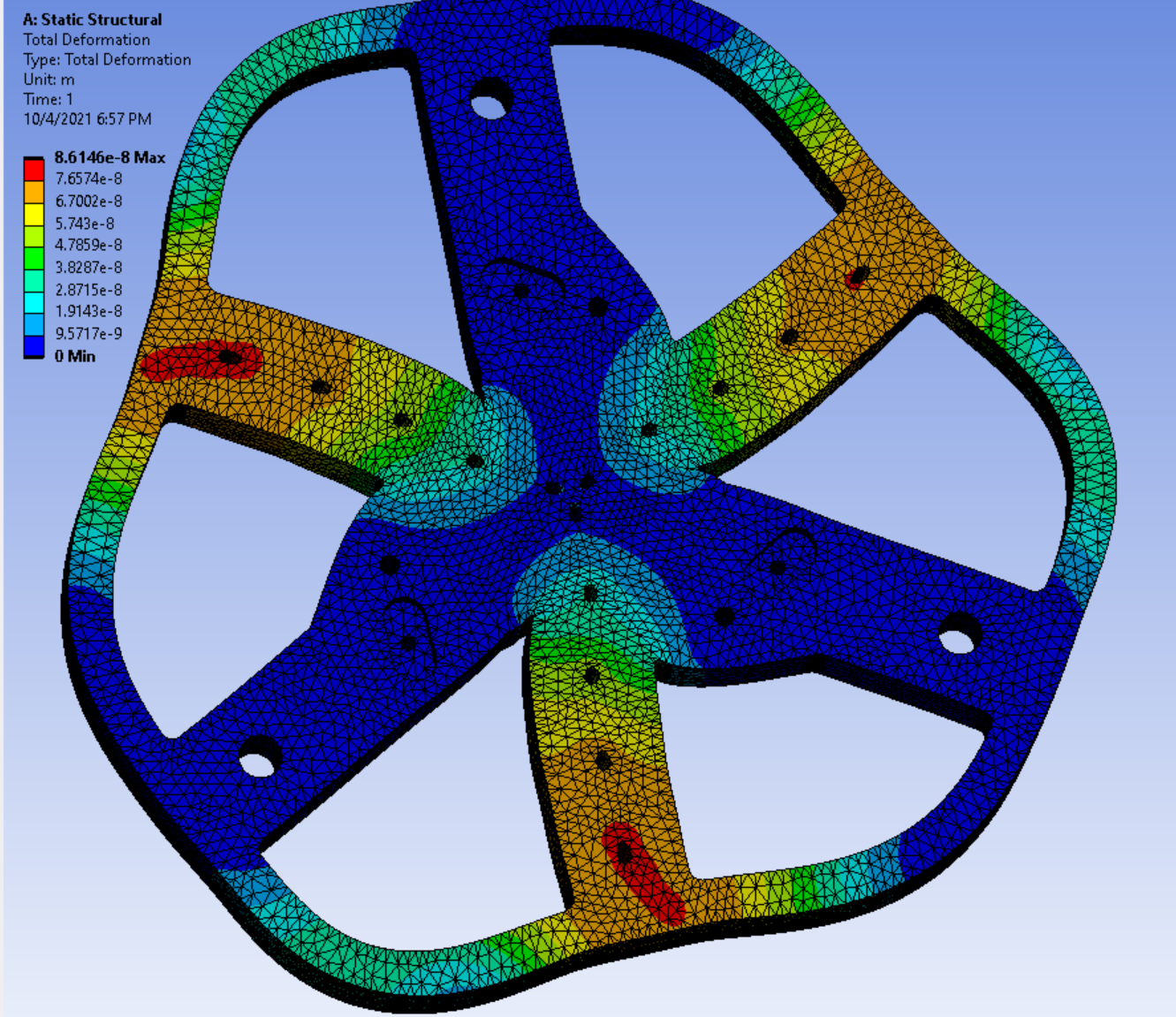Image resolution: width=1176 pixels, height=1017 pixels.
Task: Pick the large mounting hole on the right blue arm
Action: pos(960,634)
